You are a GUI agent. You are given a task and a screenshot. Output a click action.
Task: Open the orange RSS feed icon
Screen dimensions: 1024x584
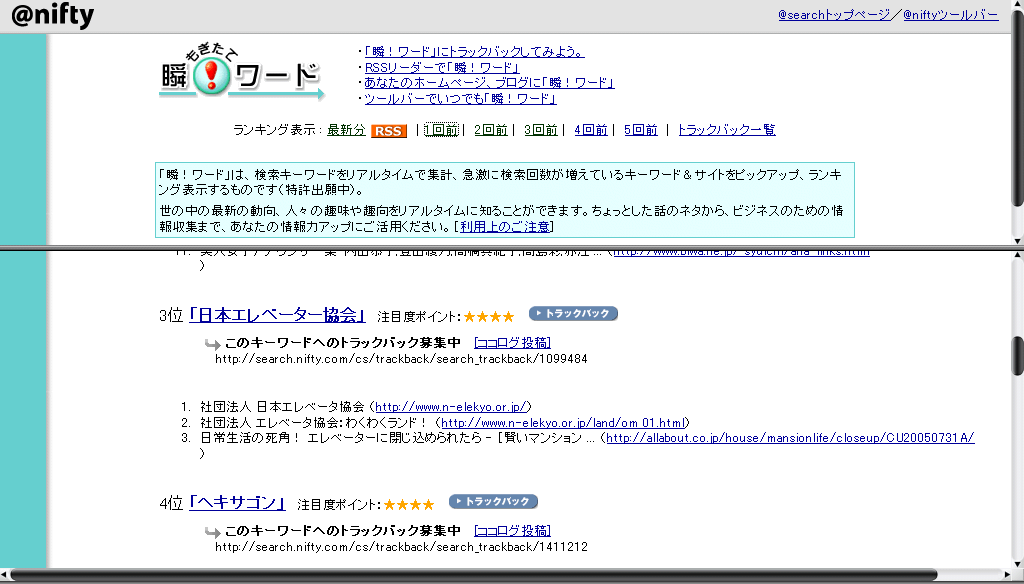389,131
